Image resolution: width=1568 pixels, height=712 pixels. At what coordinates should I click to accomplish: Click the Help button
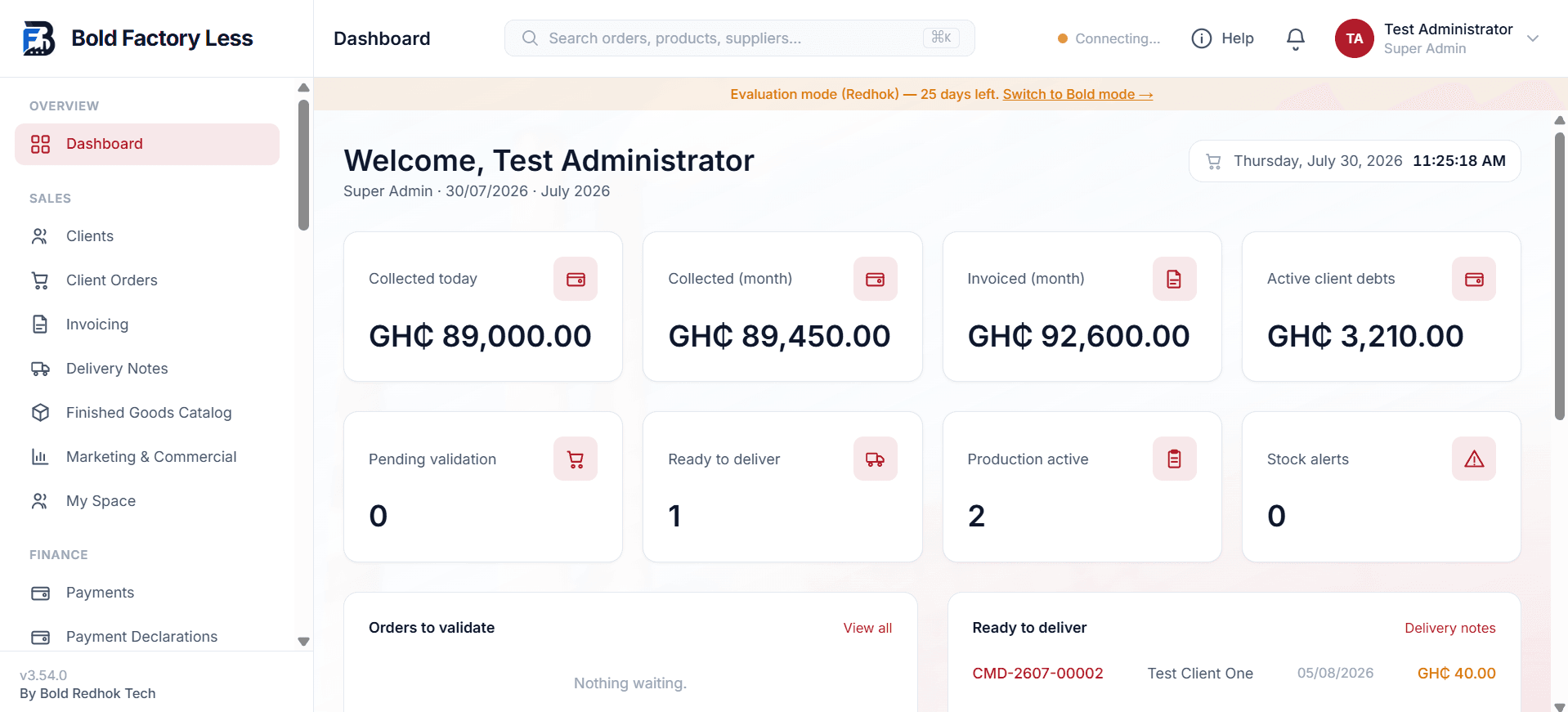pyautogui.click(x=1222, y=38)
